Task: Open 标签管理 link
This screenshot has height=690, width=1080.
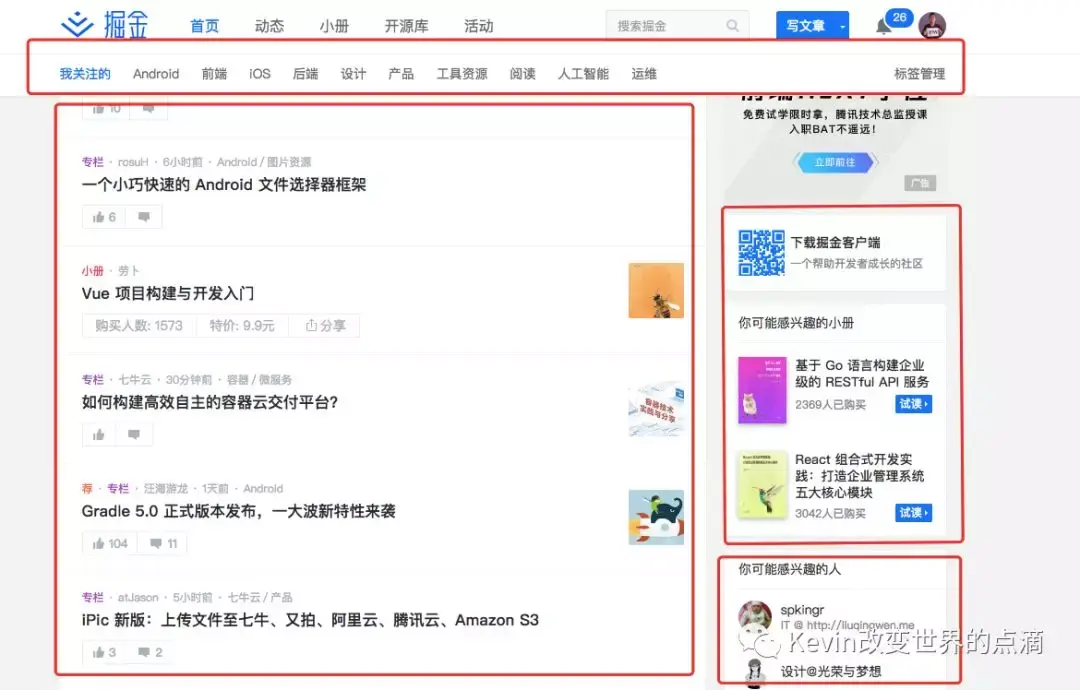Action: tap(920, 74)
